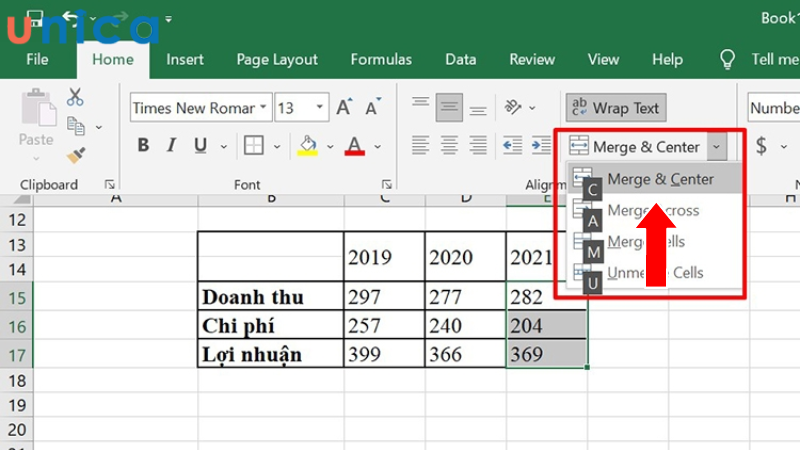
Task: Toggle Italic formatting
Action: [171, 146]
